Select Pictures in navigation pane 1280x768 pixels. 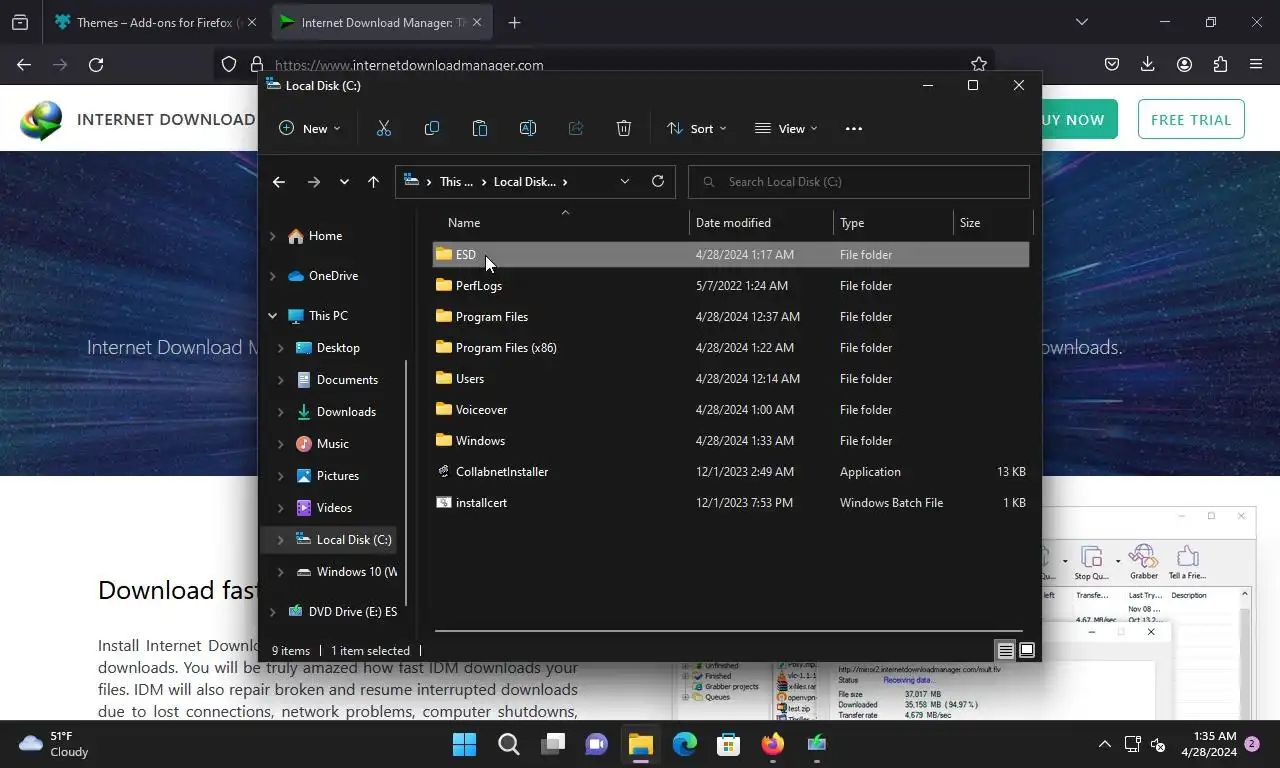point(337,476)
